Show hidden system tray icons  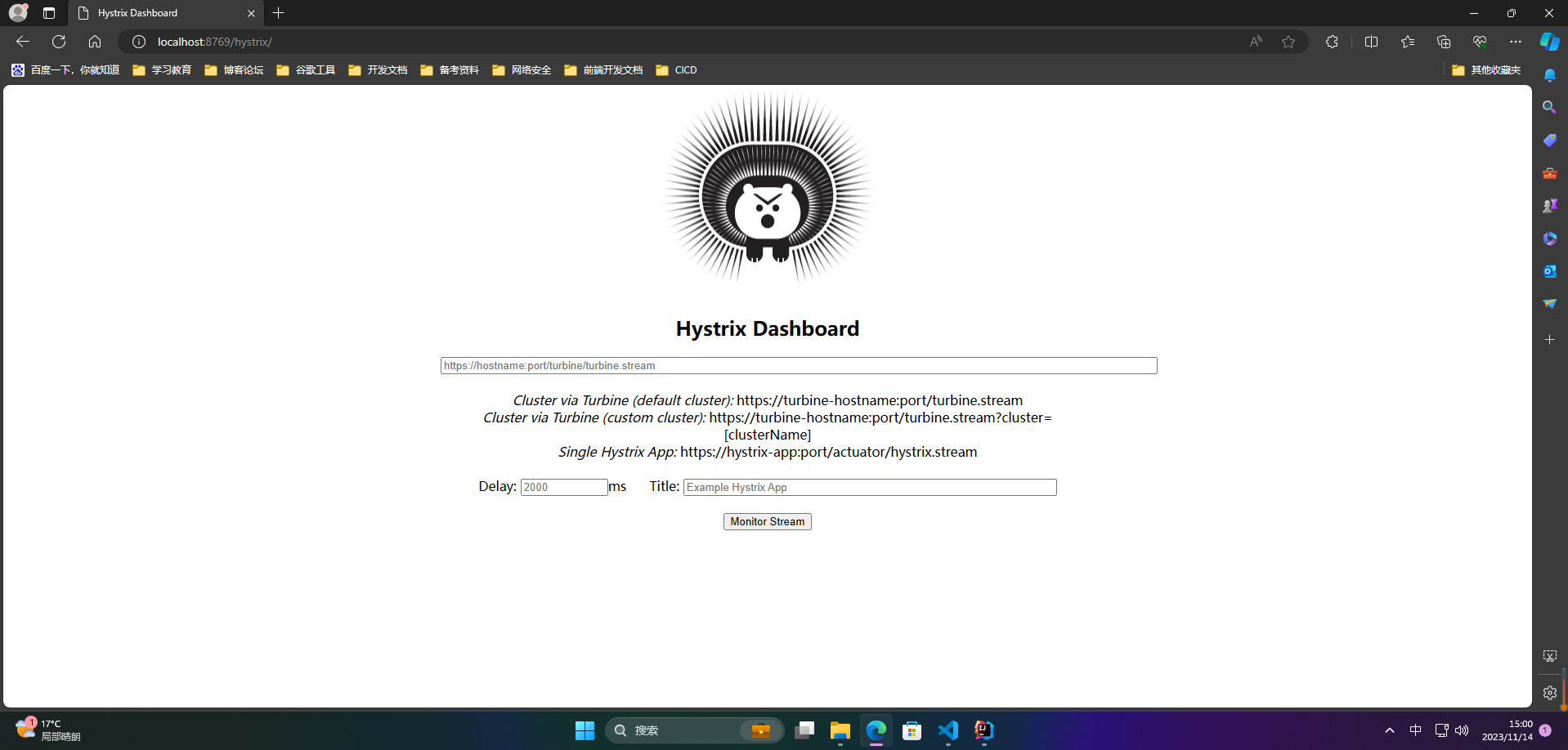tap(1389, 730)
